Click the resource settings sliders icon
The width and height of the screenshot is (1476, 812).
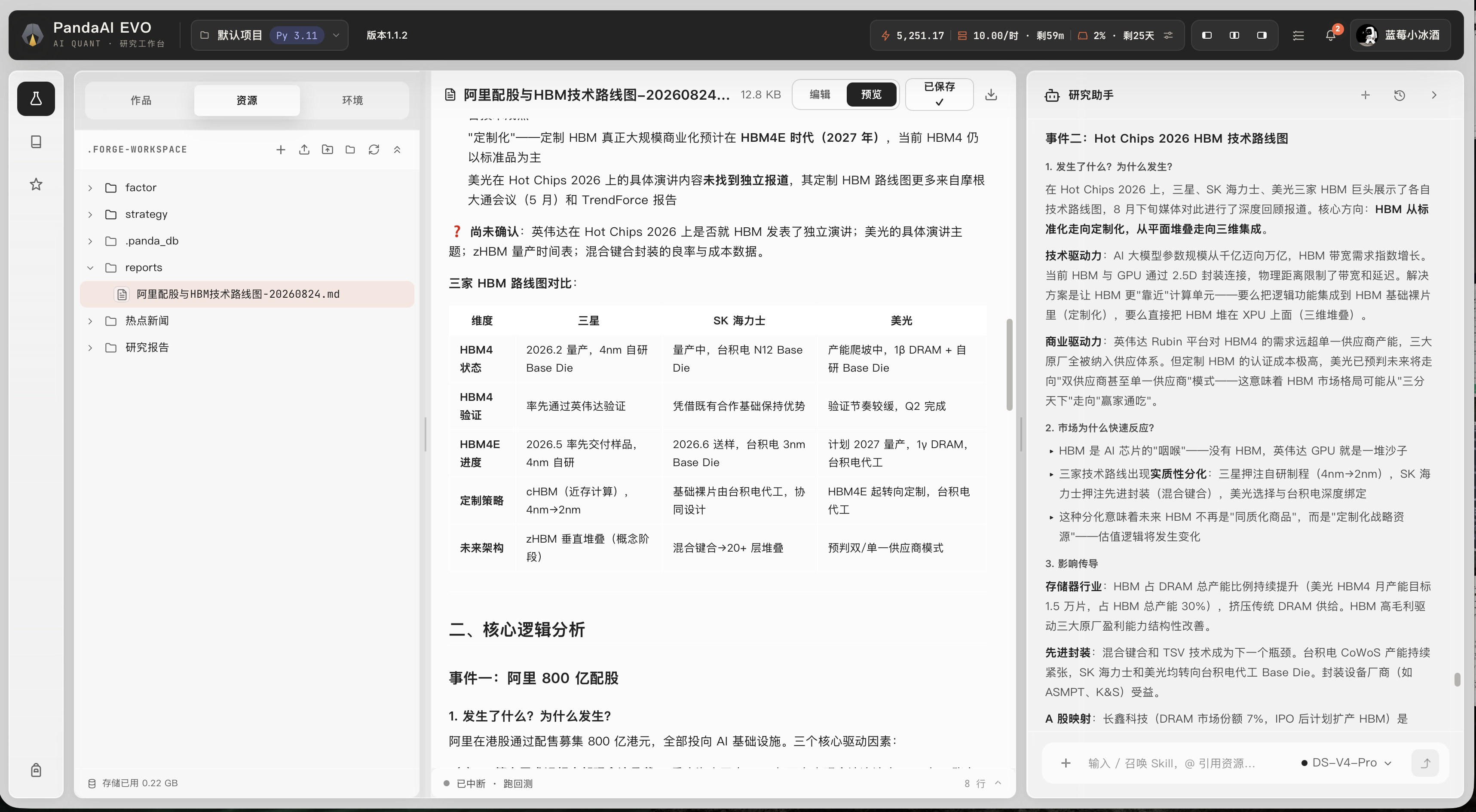[x=1168, y=35]
